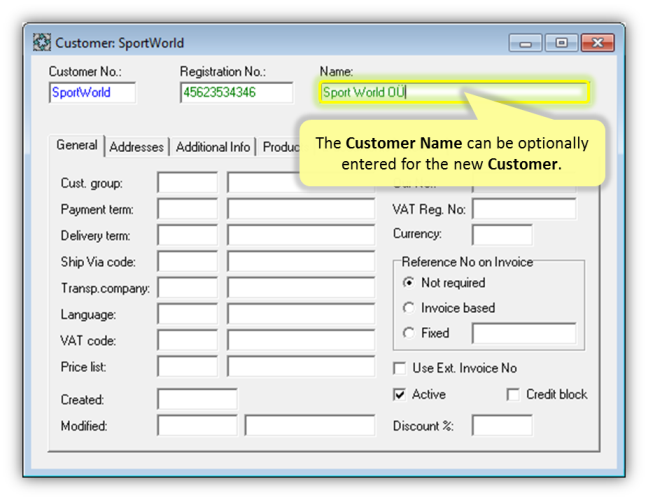Screen dimensions: 648x500
Task: Click the Price list description field
Action: tap(301, 366)
